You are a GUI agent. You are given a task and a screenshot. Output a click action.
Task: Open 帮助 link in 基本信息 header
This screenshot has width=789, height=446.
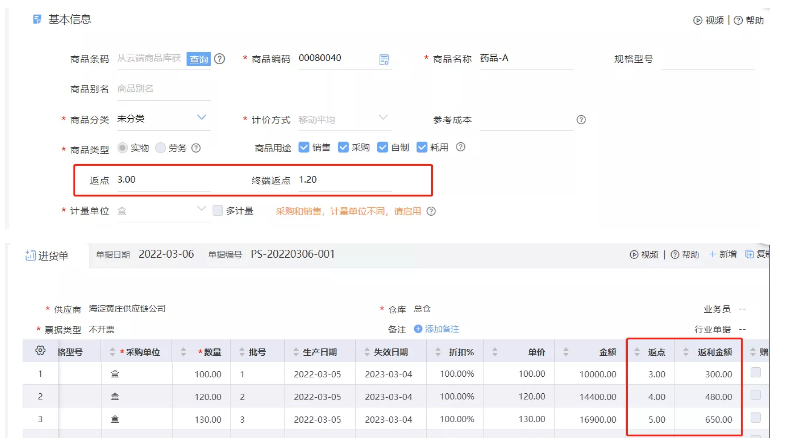749,20
